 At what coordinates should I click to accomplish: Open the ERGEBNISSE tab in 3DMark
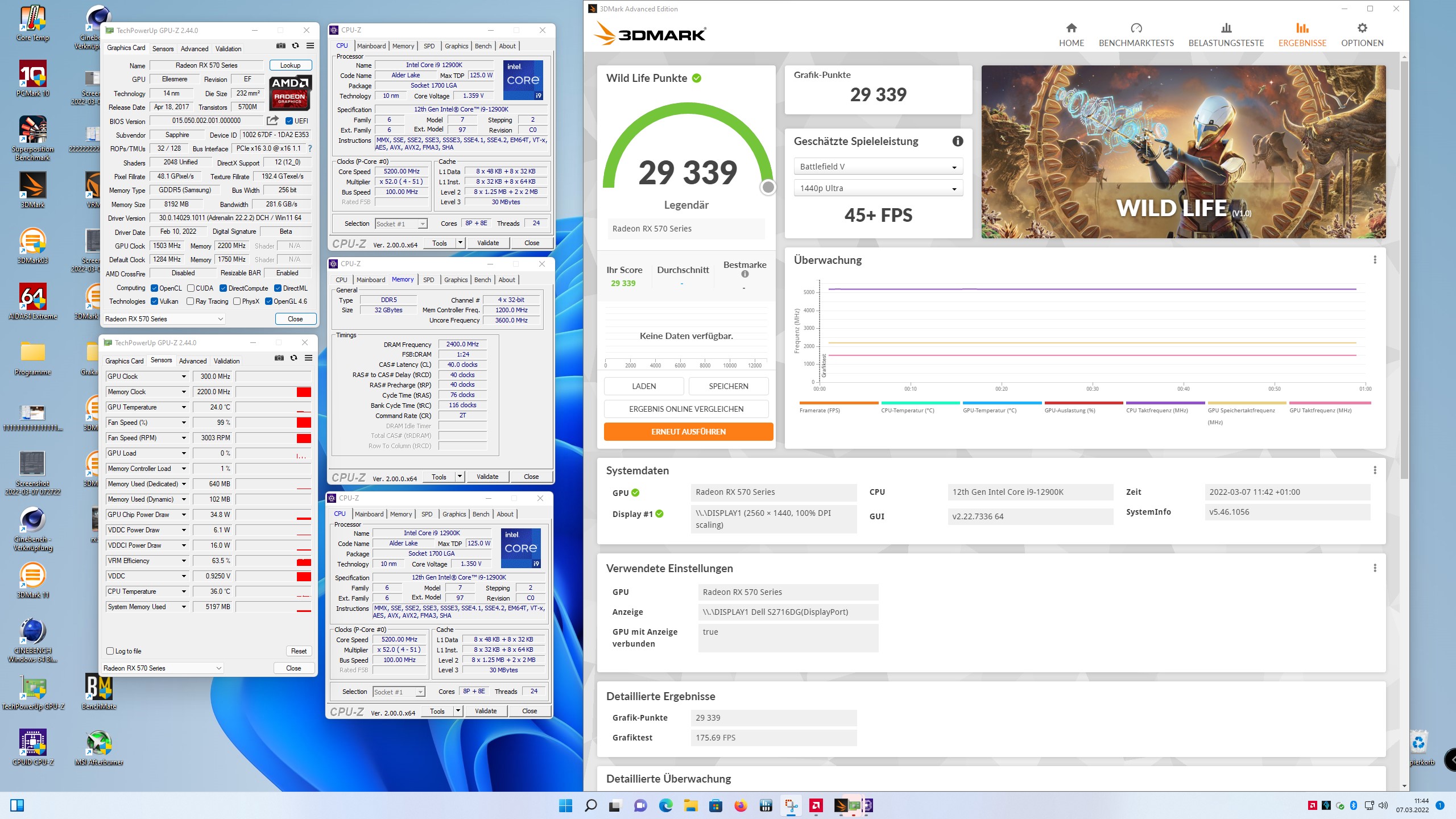point(1302,35)
